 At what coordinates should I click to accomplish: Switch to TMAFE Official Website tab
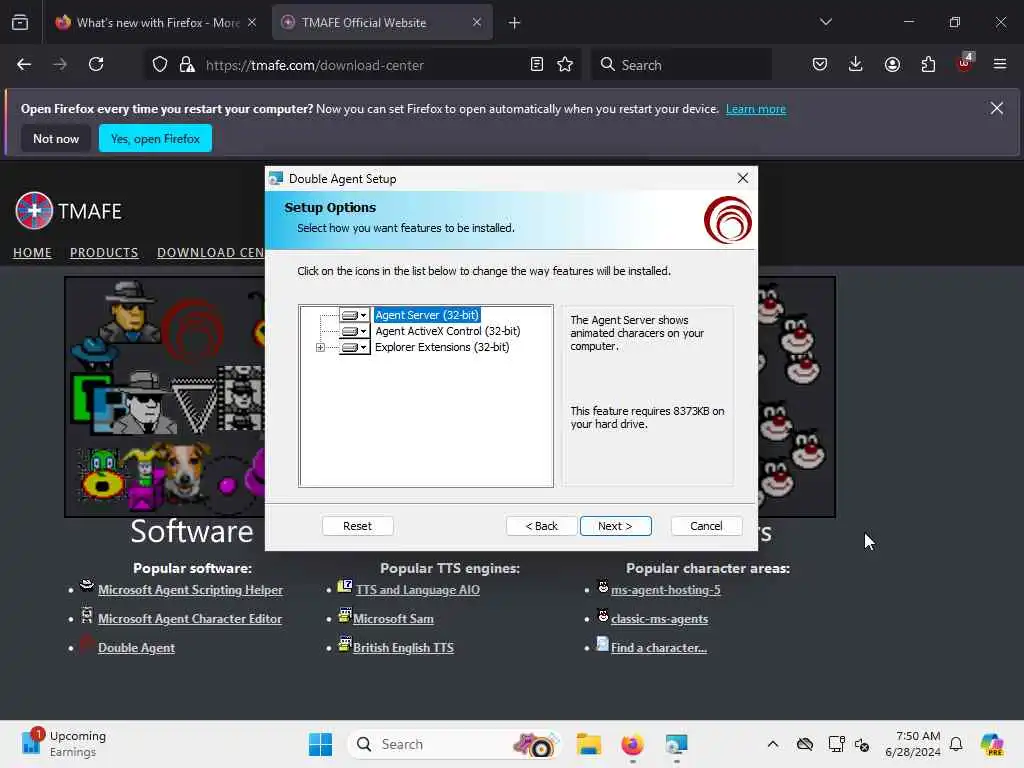382,23
